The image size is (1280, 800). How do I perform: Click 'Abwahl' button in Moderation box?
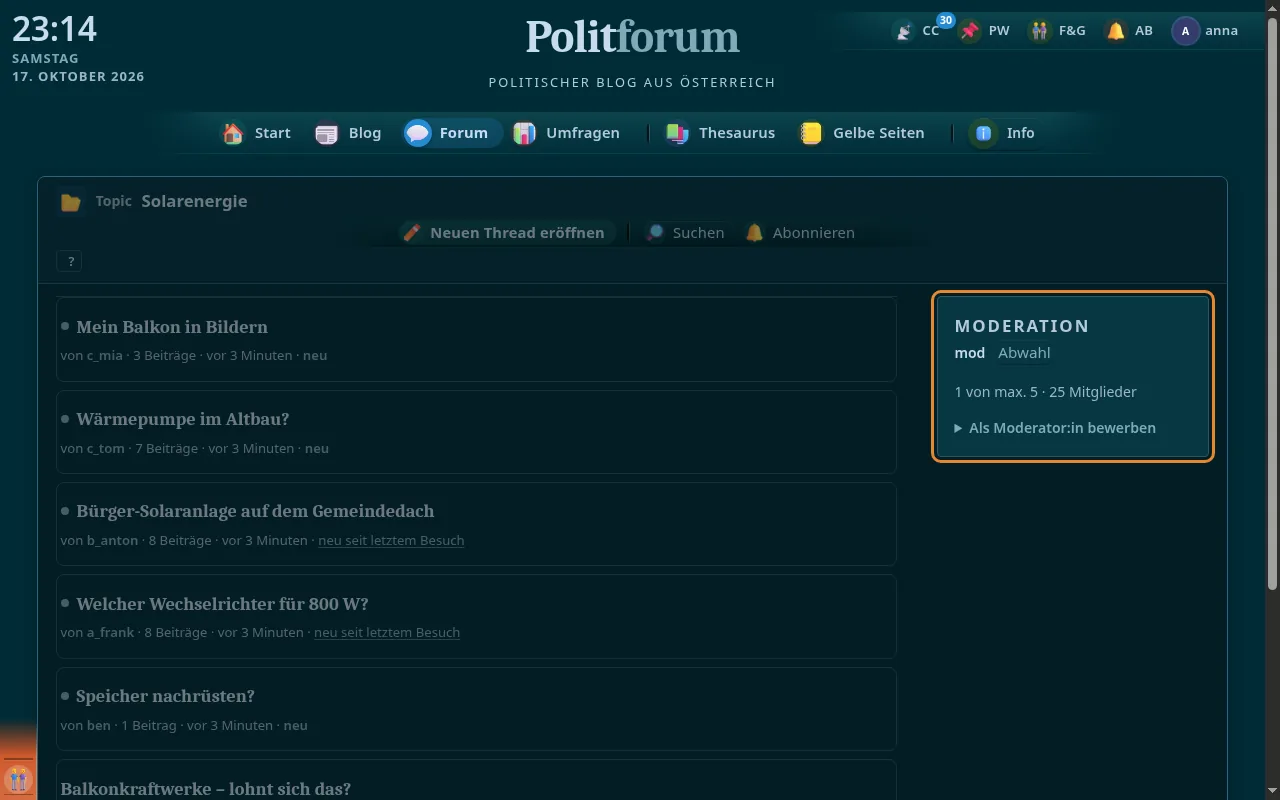(1024, 353)
